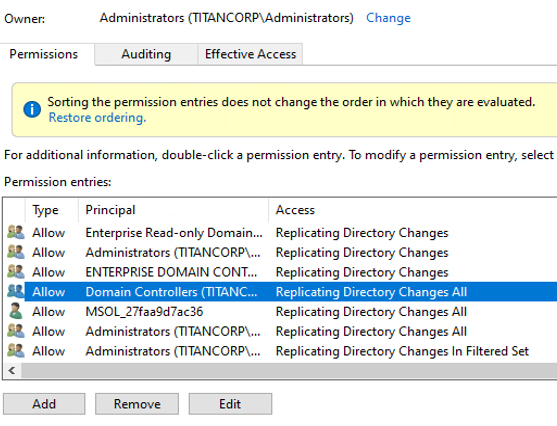Click group icon of Administrators Replicating Directory Changes row
This screenshot has height=426, width=557.
coord(16,252)
